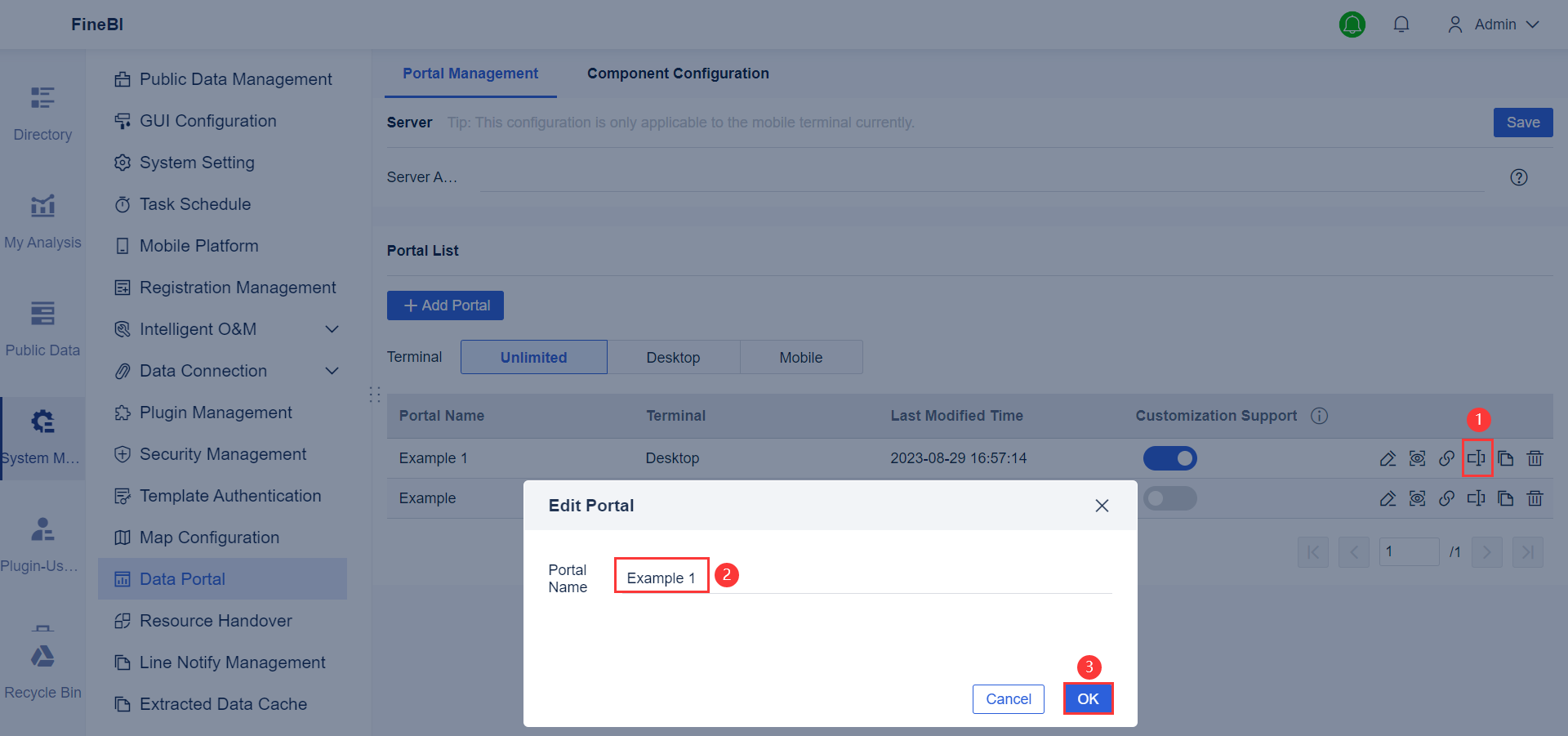
Task: Click the Customization Support info icon
Action: click(x=1320, y=416)
